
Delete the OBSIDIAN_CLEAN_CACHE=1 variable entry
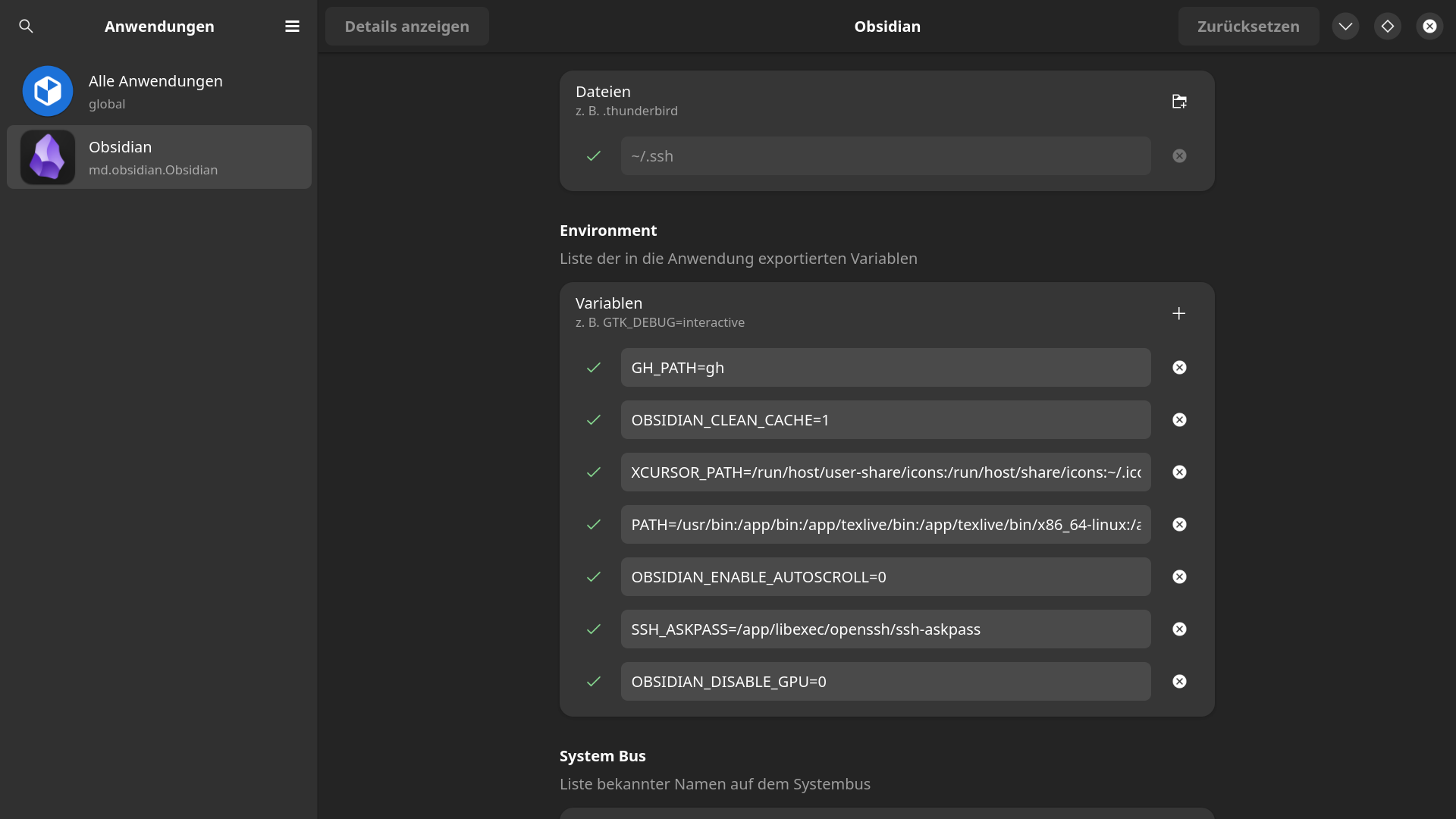1179,420
